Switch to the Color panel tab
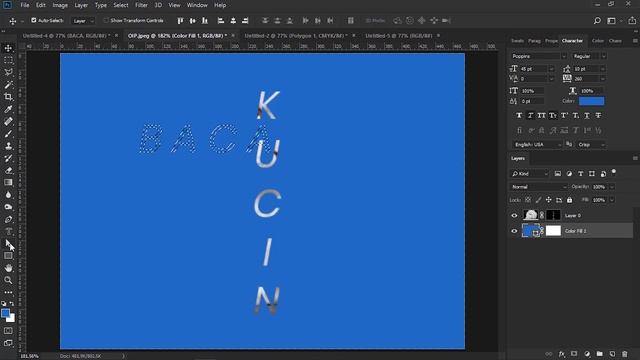This screenshot has height=360, width=640. [x=598, y=41]
